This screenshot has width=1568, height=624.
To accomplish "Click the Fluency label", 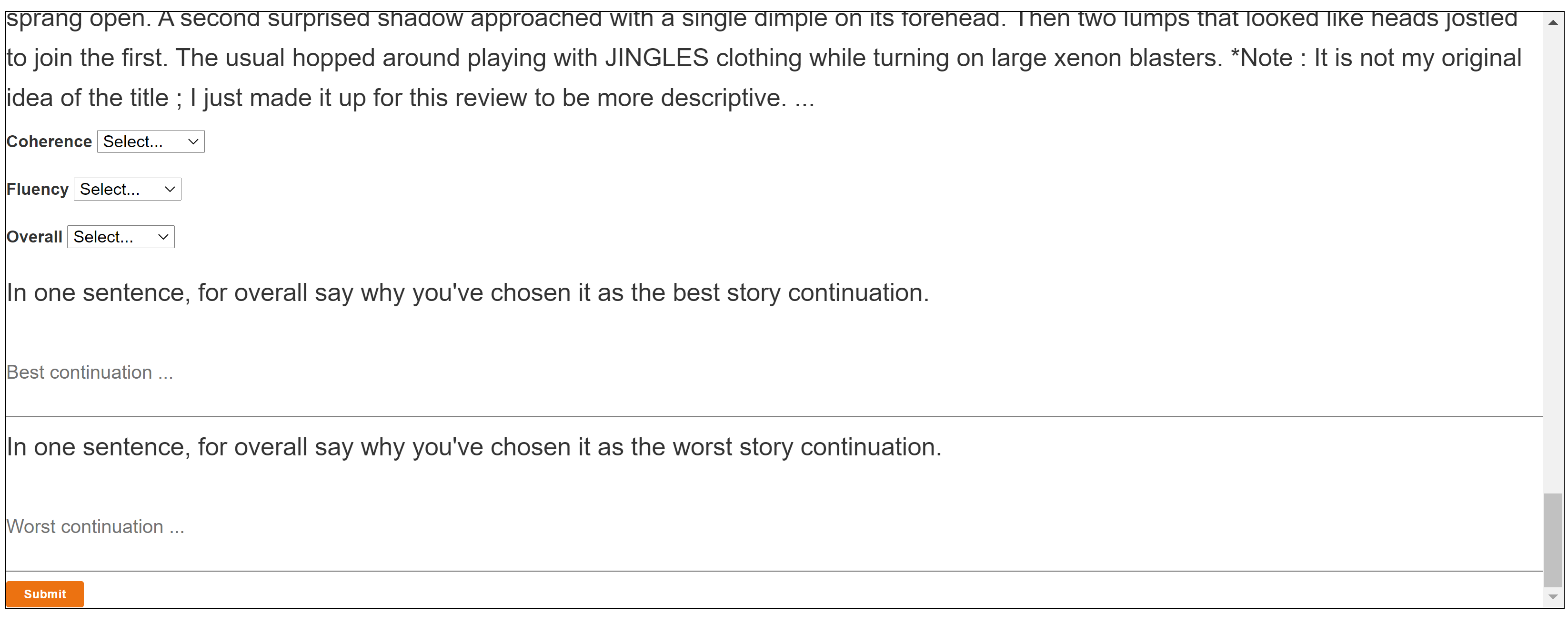I will [38, 189].
